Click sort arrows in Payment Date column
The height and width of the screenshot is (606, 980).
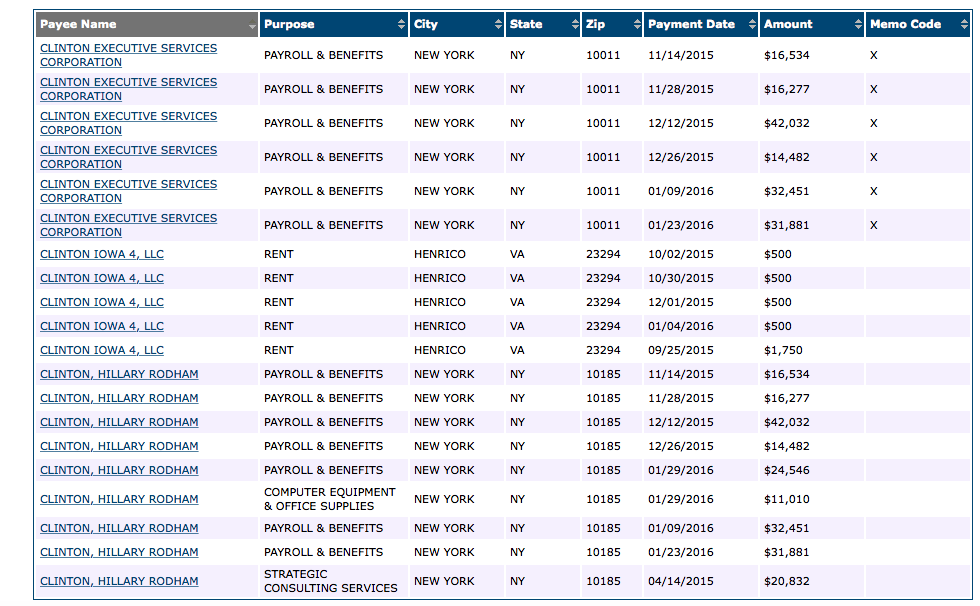[x=752, y=24]
